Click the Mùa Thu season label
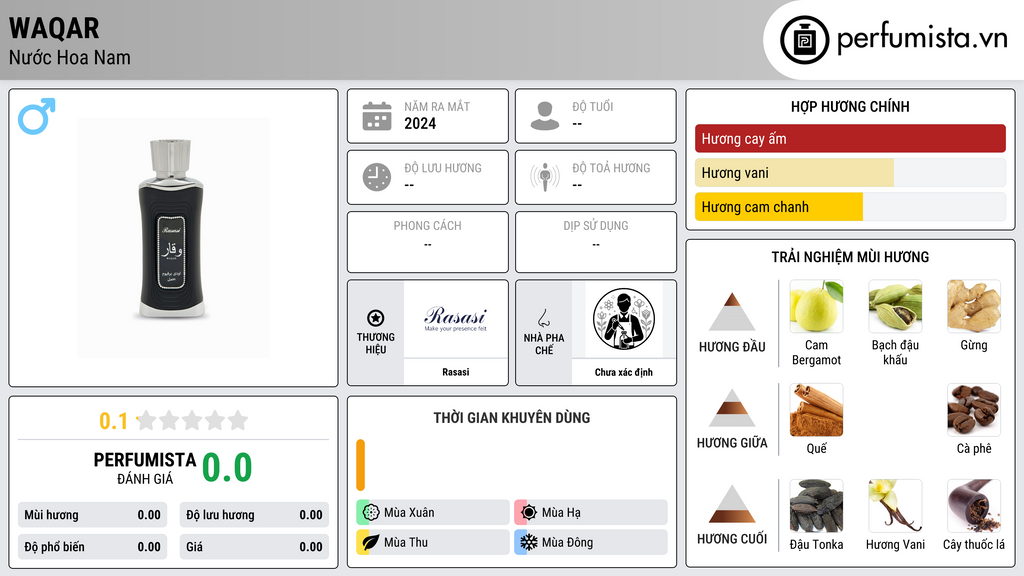 406,542
